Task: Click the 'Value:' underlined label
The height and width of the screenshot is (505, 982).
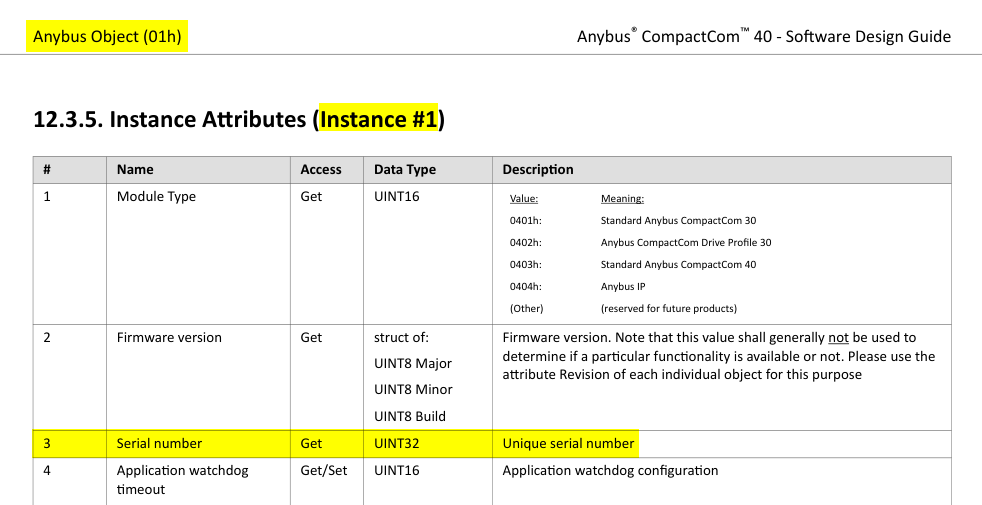Action: (524, 199)
